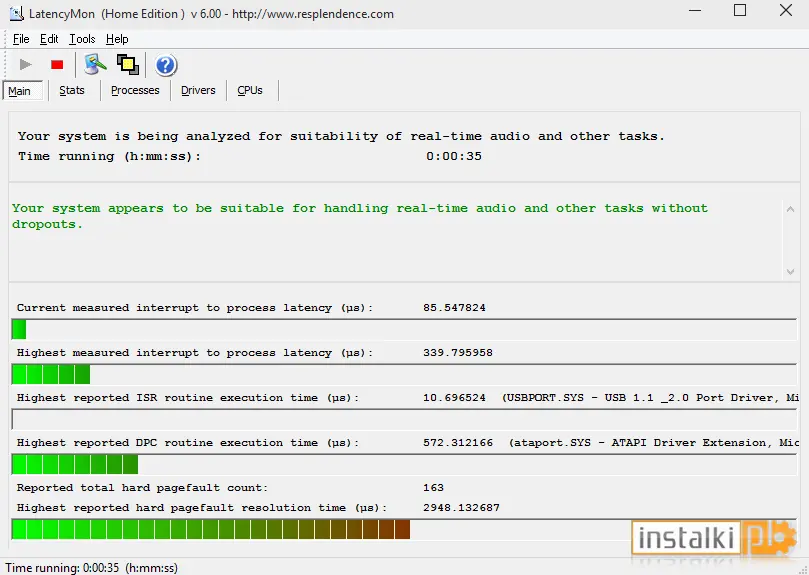
Task: Click the scroll up arrow in the message box
Action: 790,209
